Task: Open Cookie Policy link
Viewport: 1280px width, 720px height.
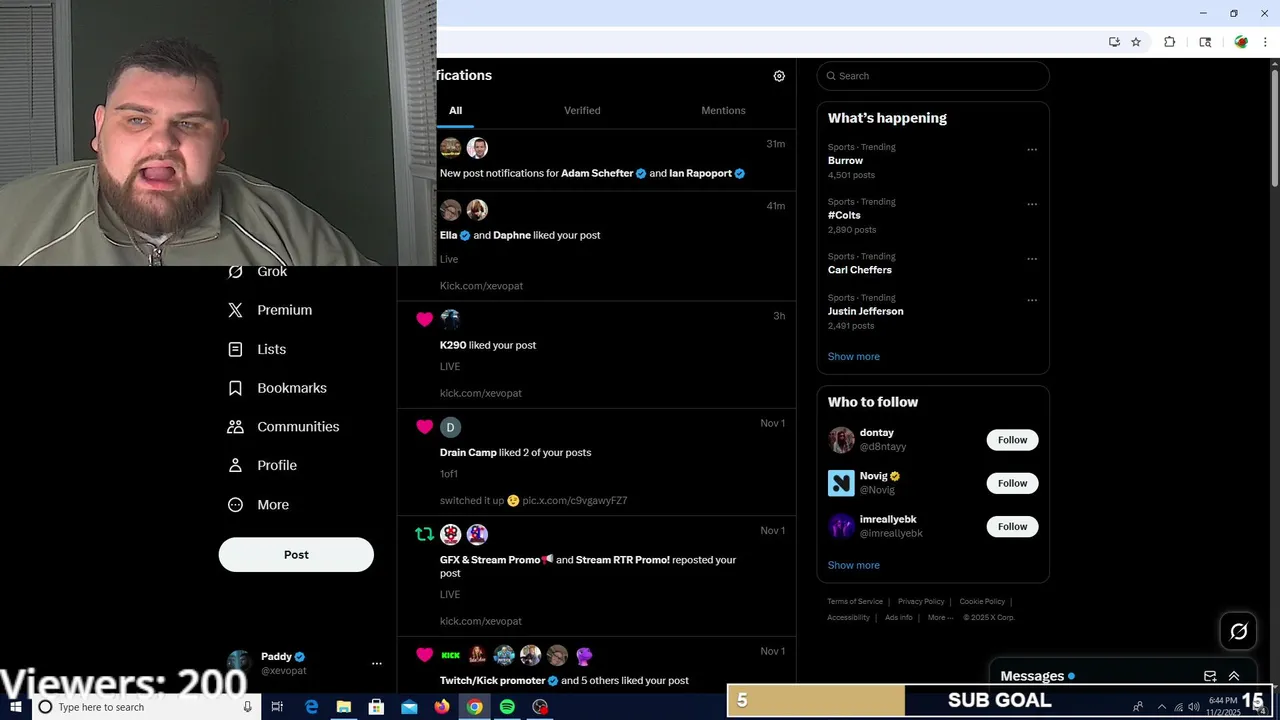Action: (982, 602)
